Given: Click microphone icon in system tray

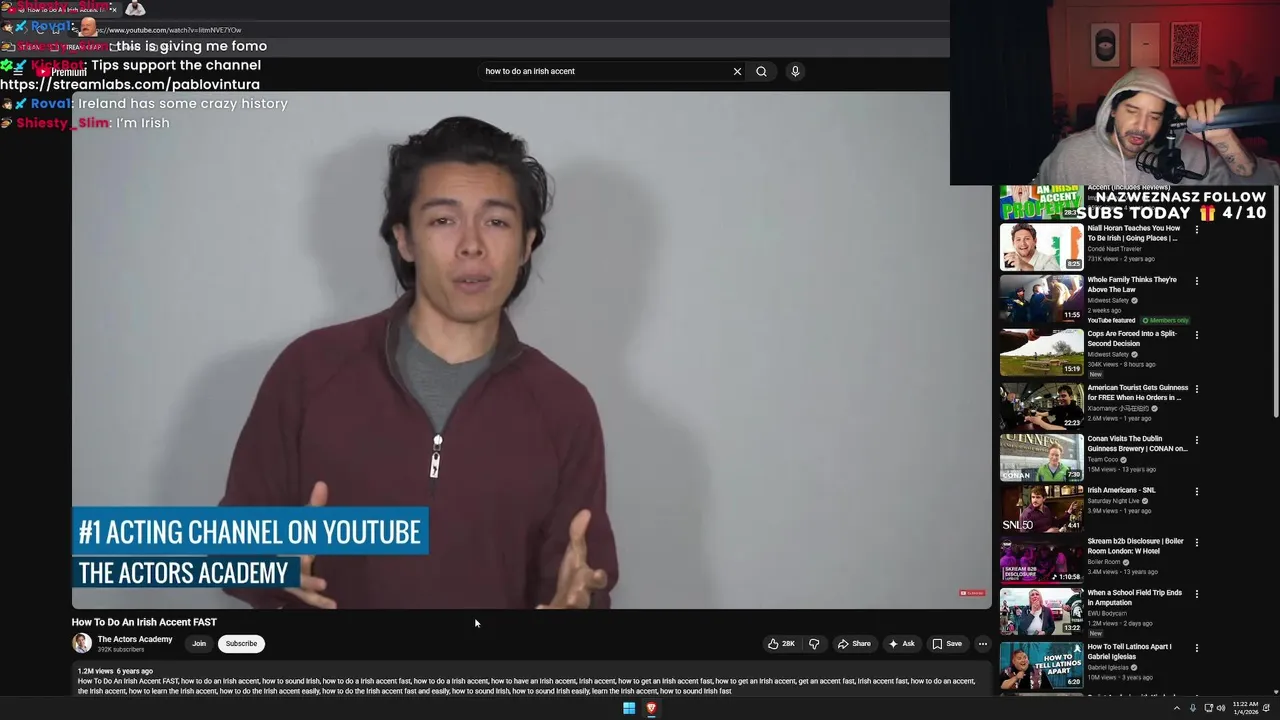Looking at the screenshot, I should click(1192, 708).
